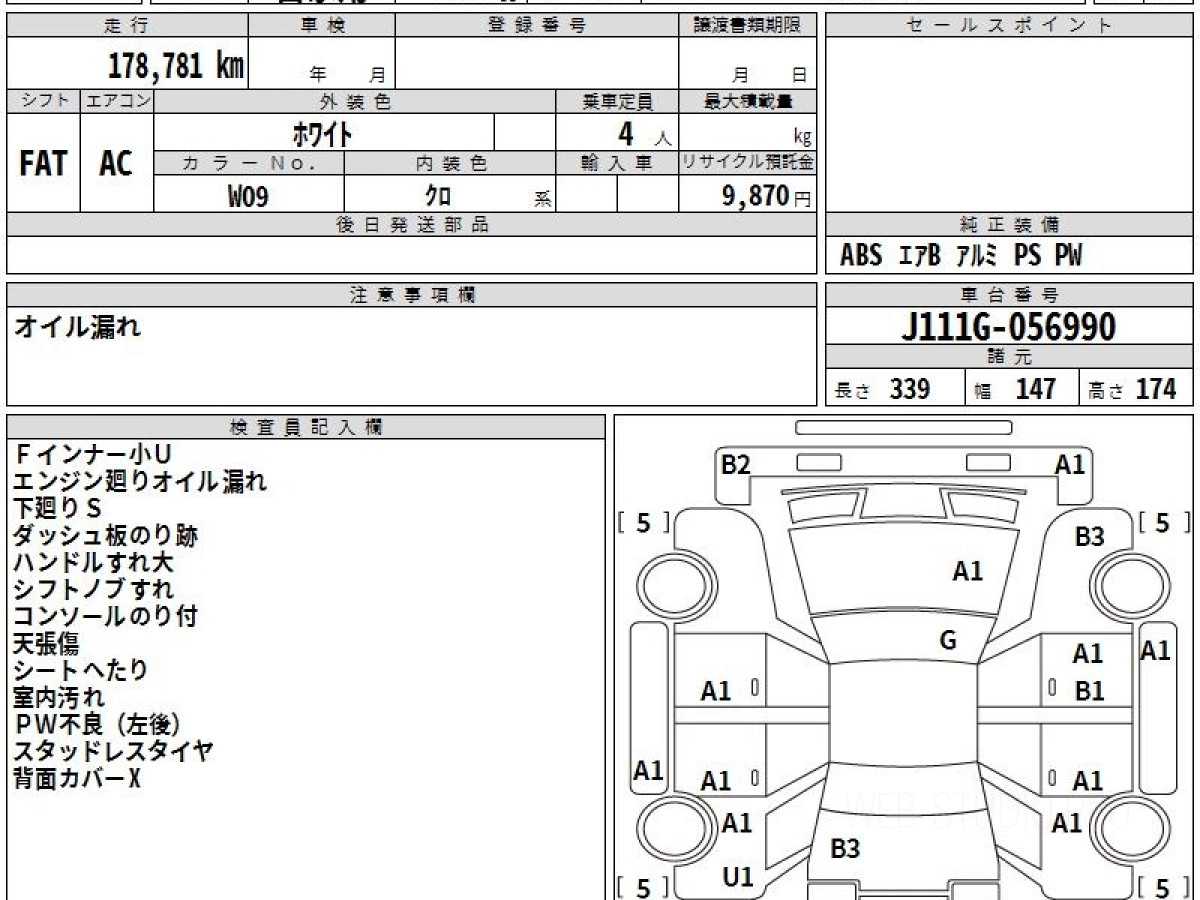Click the 諸元 header
Screen dimensions: 1200x900
pos(1009,357)
